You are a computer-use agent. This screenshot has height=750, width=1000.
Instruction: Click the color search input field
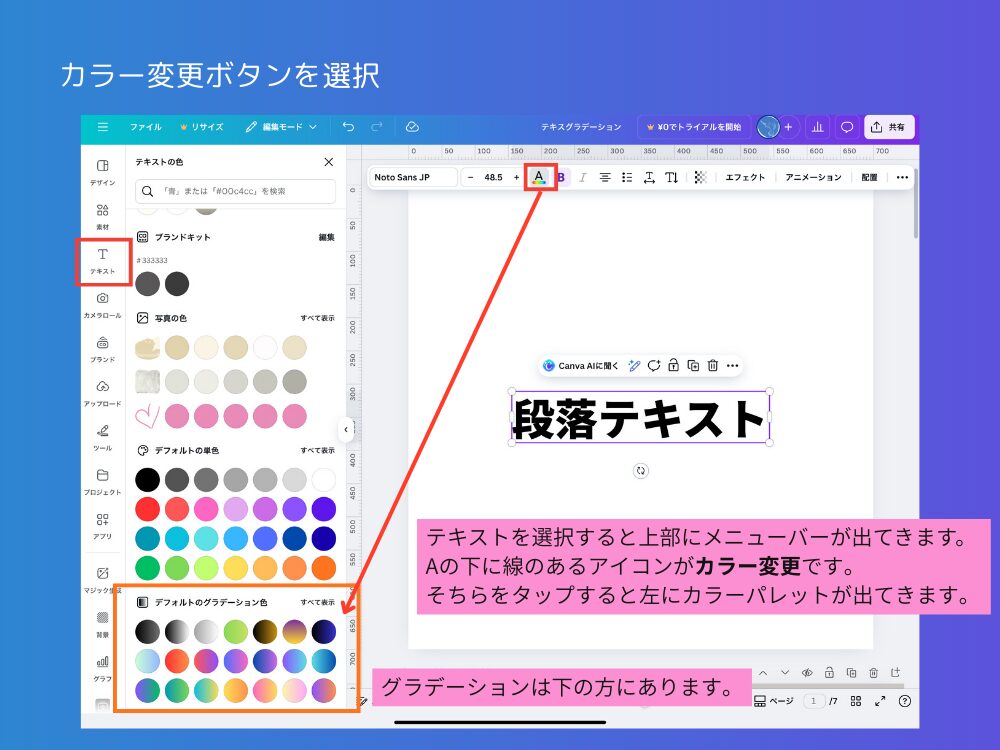pos(235,191)
